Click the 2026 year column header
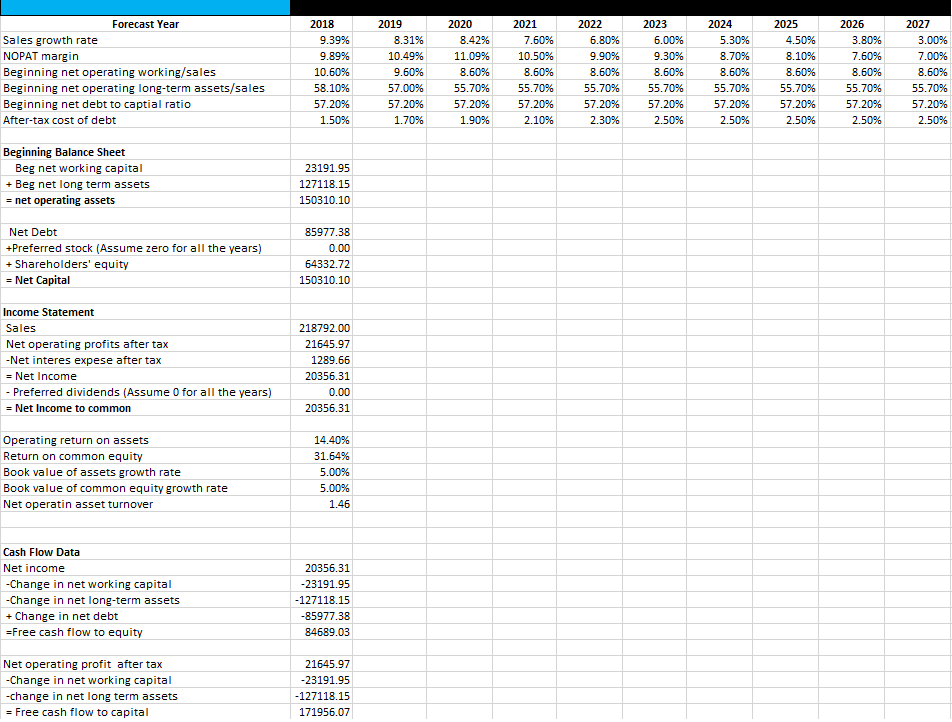This screenshot has height=722, width=952. [852, 24]
